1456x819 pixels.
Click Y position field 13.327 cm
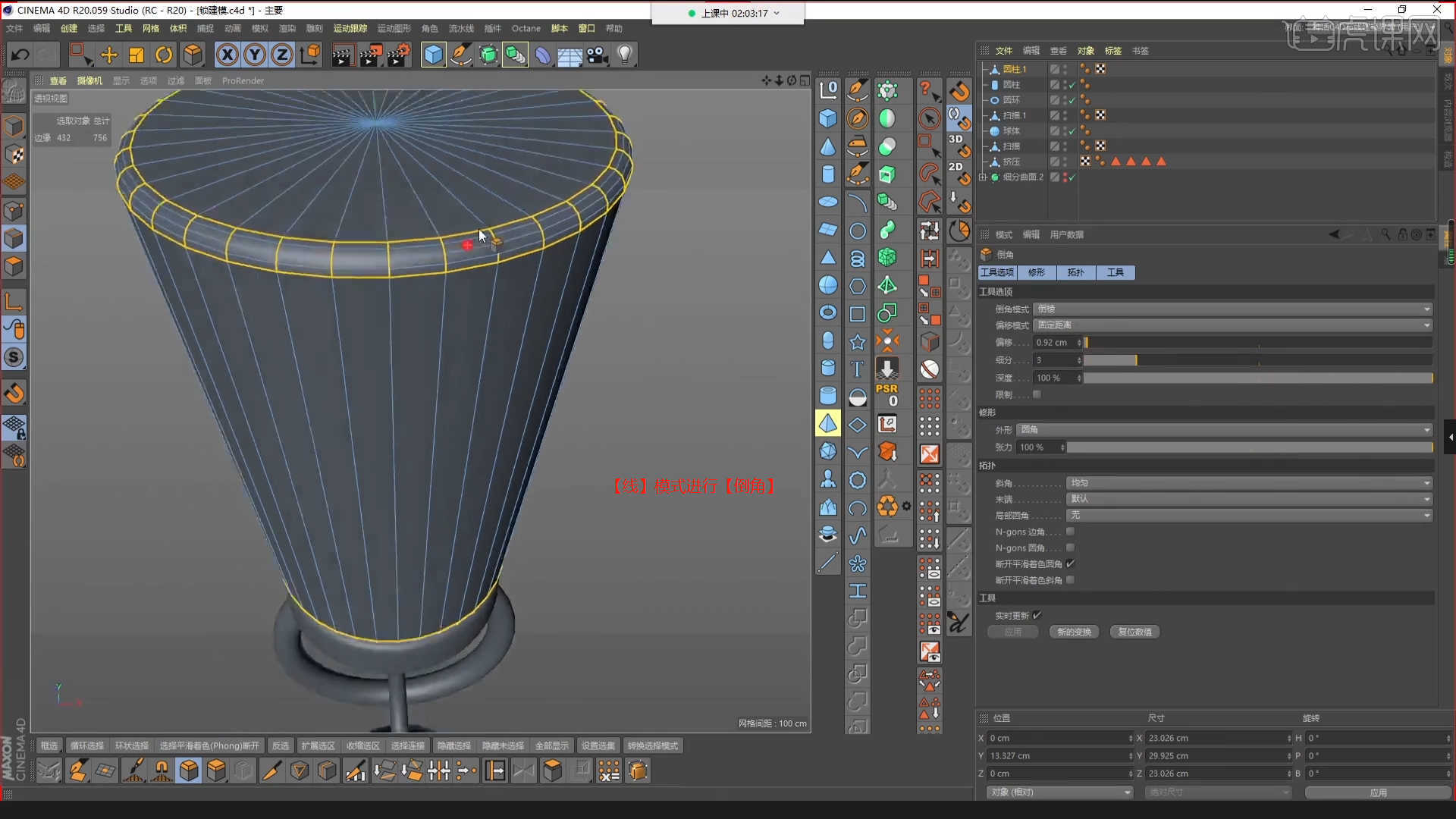click(x=1059, y=755)
